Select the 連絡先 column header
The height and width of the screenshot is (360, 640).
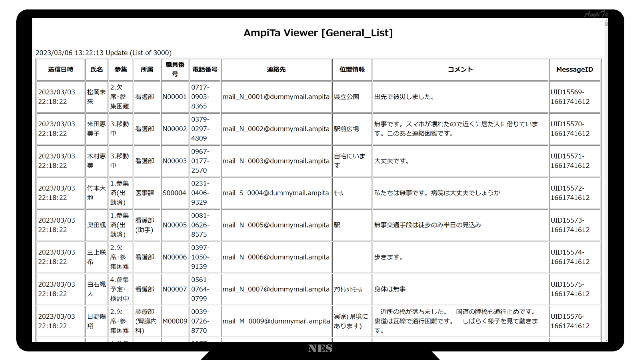click(x=276, y=69)
